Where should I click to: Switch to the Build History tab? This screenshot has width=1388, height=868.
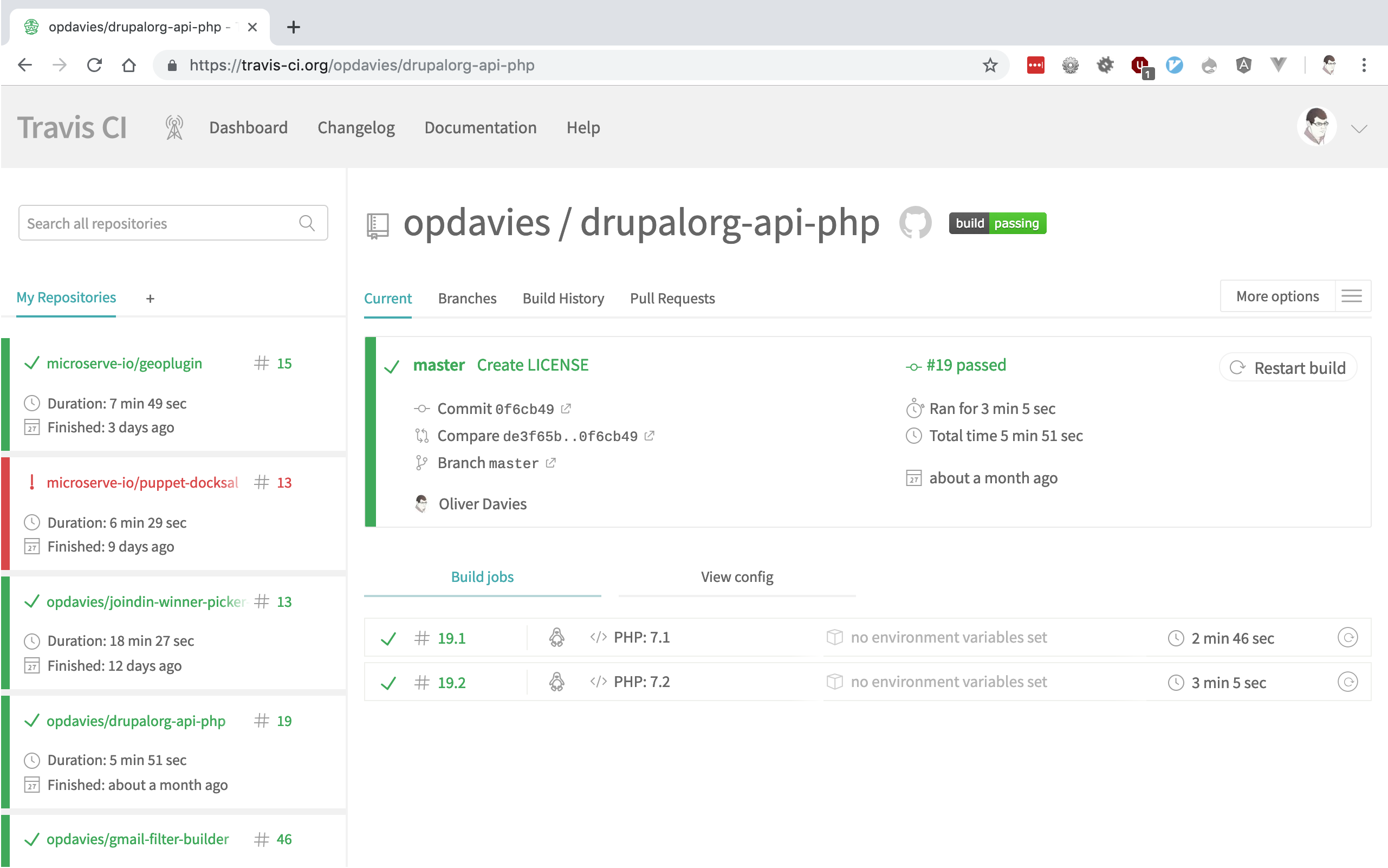click(x=563, y=299)
